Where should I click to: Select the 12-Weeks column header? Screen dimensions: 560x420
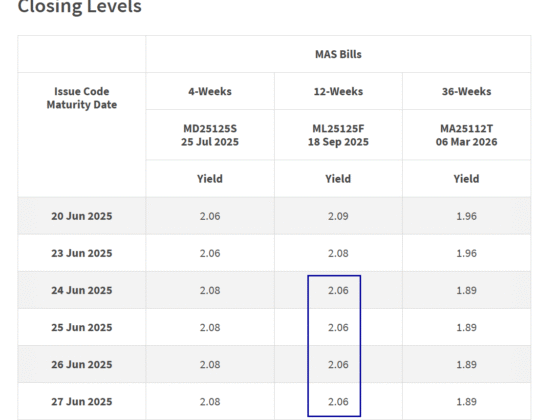(338, 91)
